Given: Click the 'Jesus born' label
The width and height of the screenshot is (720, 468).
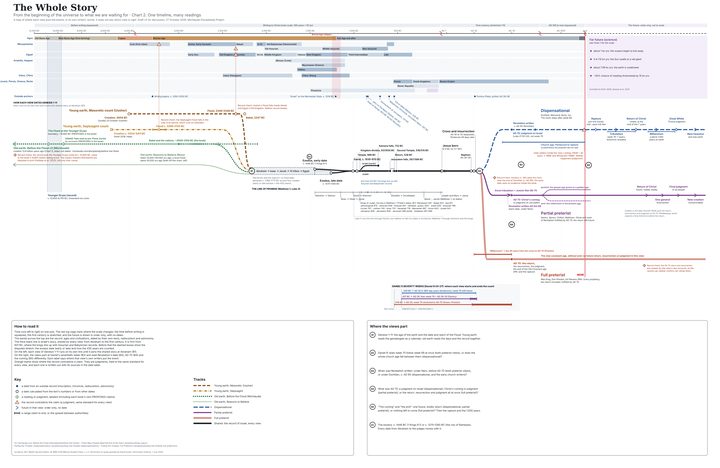Looking at the screenshot, I should [450, 146].
